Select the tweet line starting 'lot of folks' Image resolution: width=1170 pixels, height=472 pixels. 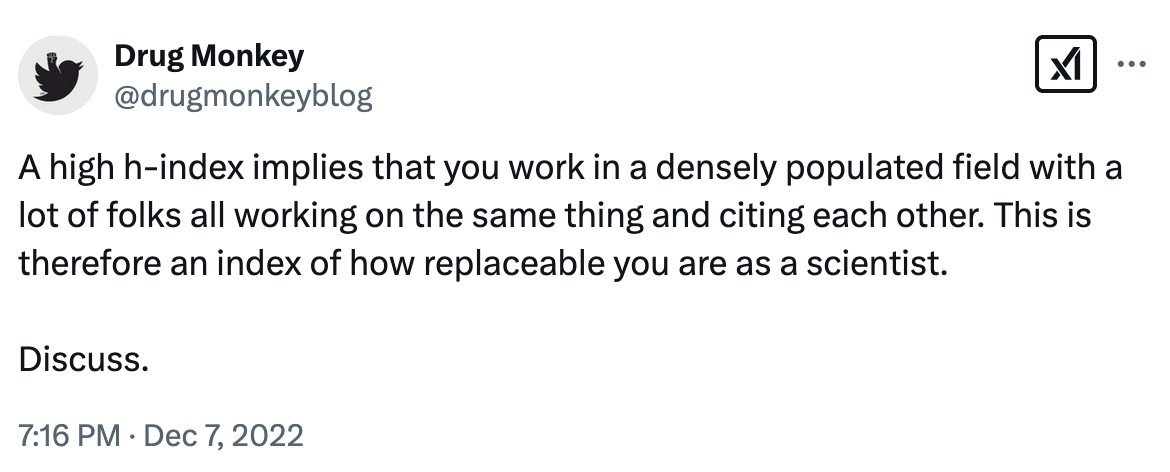pos(554,216)
